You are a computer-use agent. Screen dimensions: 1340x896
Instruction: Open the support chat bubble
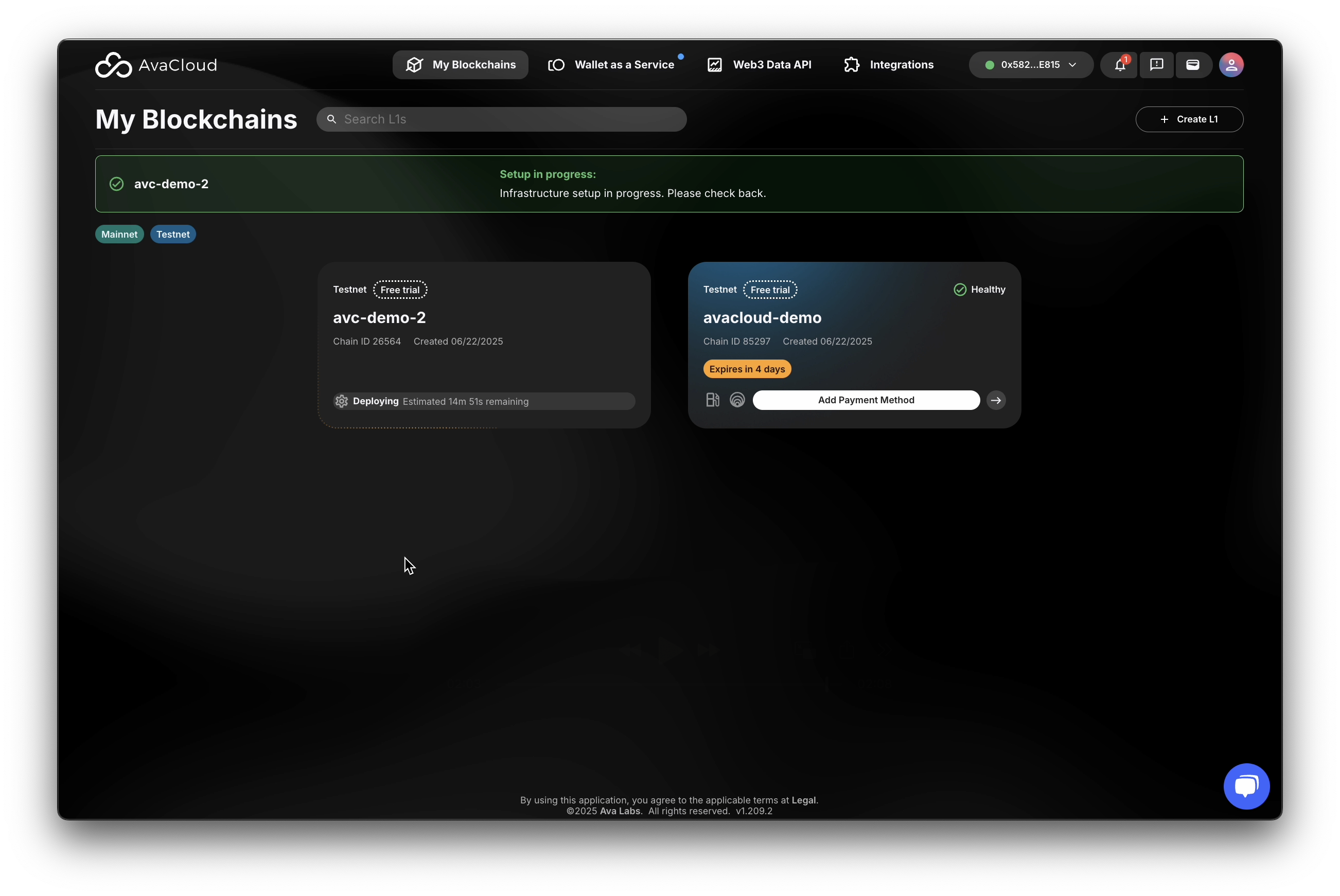point(1246,786)
